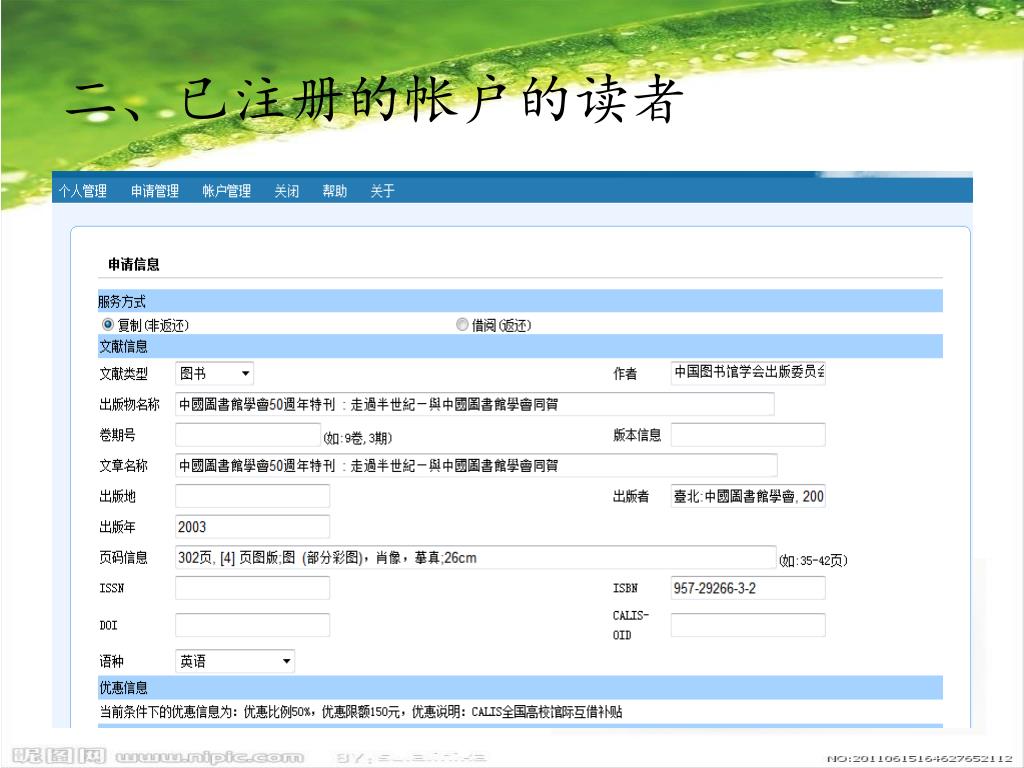Open the 文献类型 dropdown showing 图书

point(215,374)
